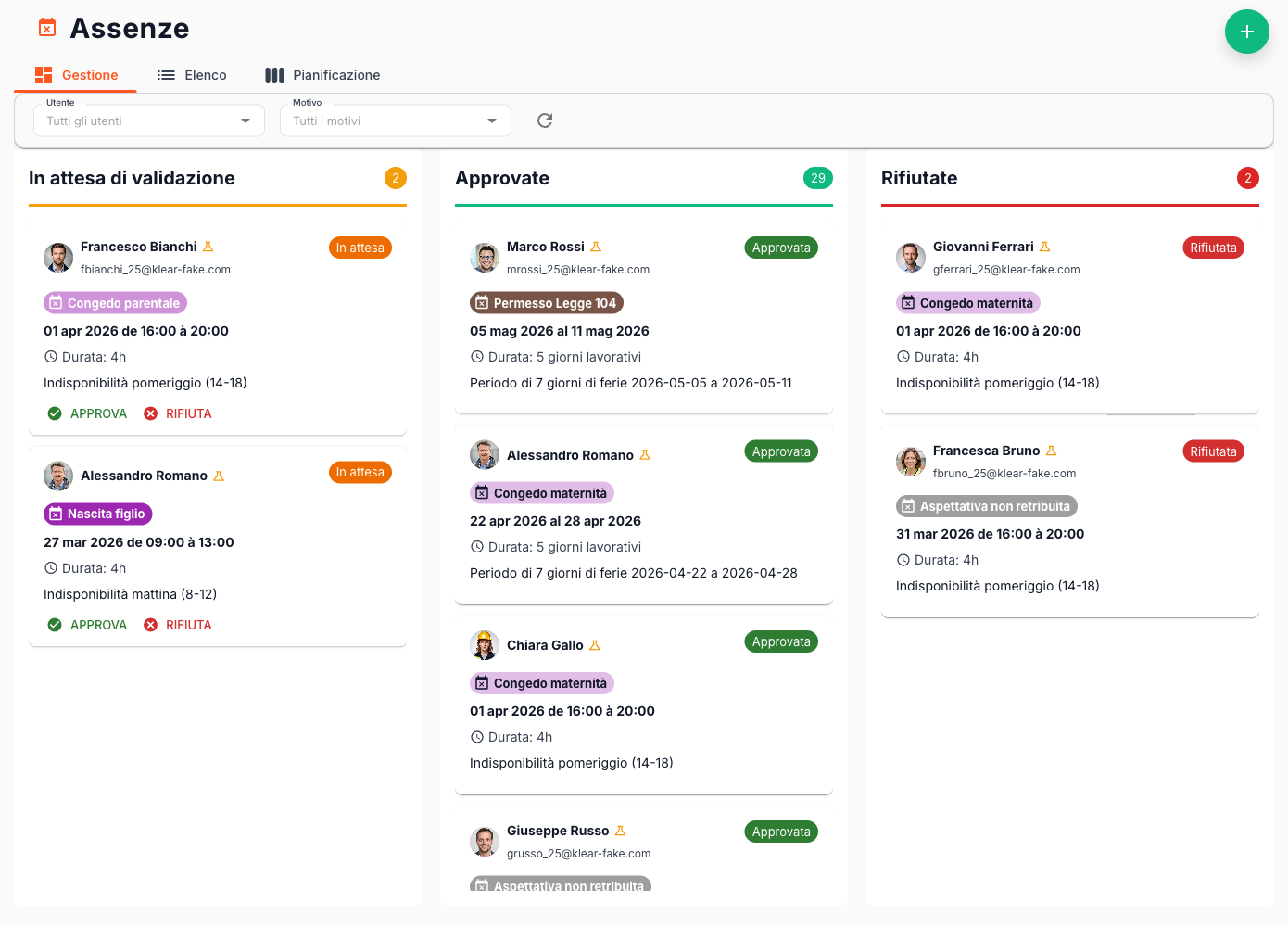Image resolution: width=1288 pixels, height=927 pixels.
Task: Click the grid icon on the Gestione tab
Action: coord(43,74)
